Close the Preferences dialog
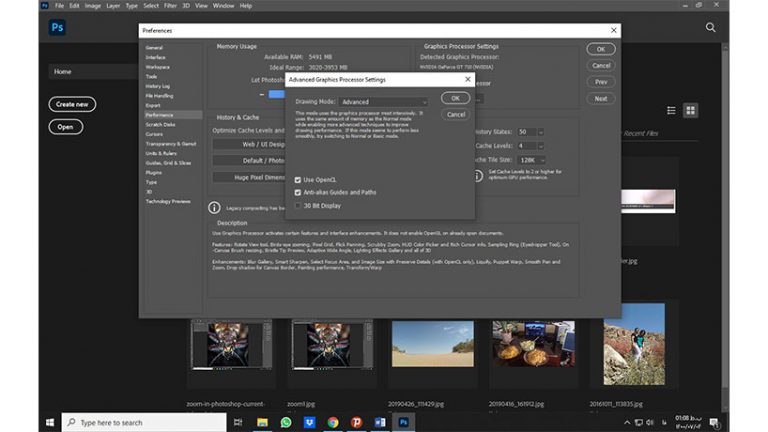The image size is (768, 432). (x=613, y=30)
